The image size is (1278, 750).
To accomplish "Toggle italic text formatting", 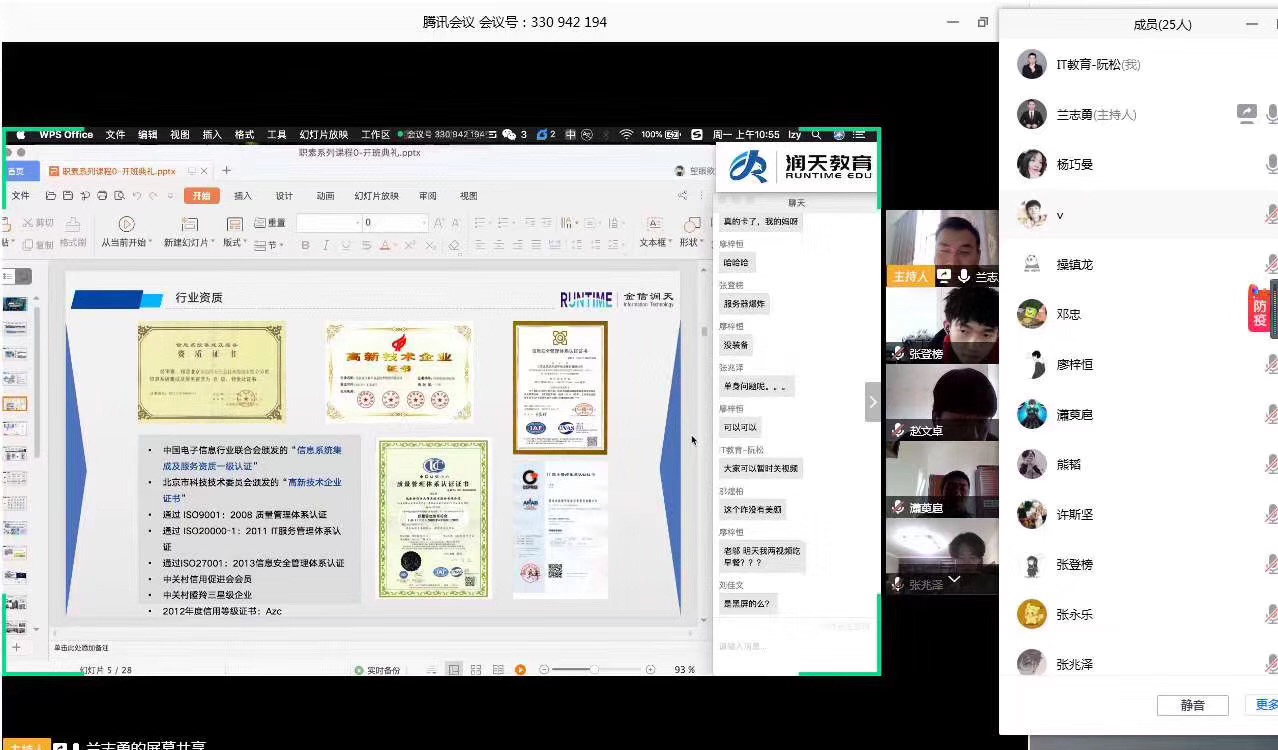I will [x=325, y=245].
